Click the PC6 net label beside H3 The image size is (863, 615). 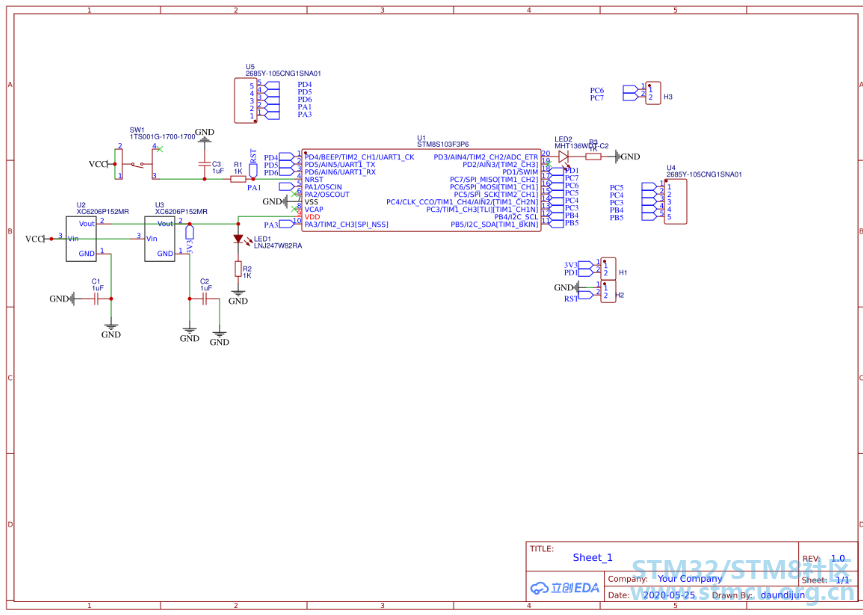597,90
